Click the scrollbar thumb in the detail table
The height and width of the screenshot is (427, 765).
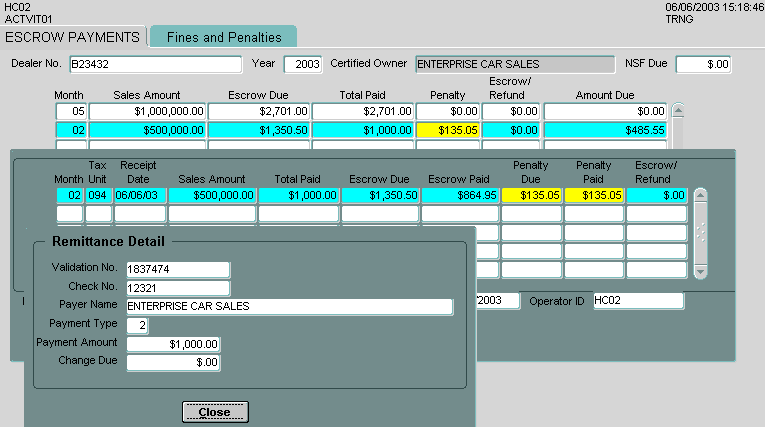pyautogui.click(x=700, y=233)
